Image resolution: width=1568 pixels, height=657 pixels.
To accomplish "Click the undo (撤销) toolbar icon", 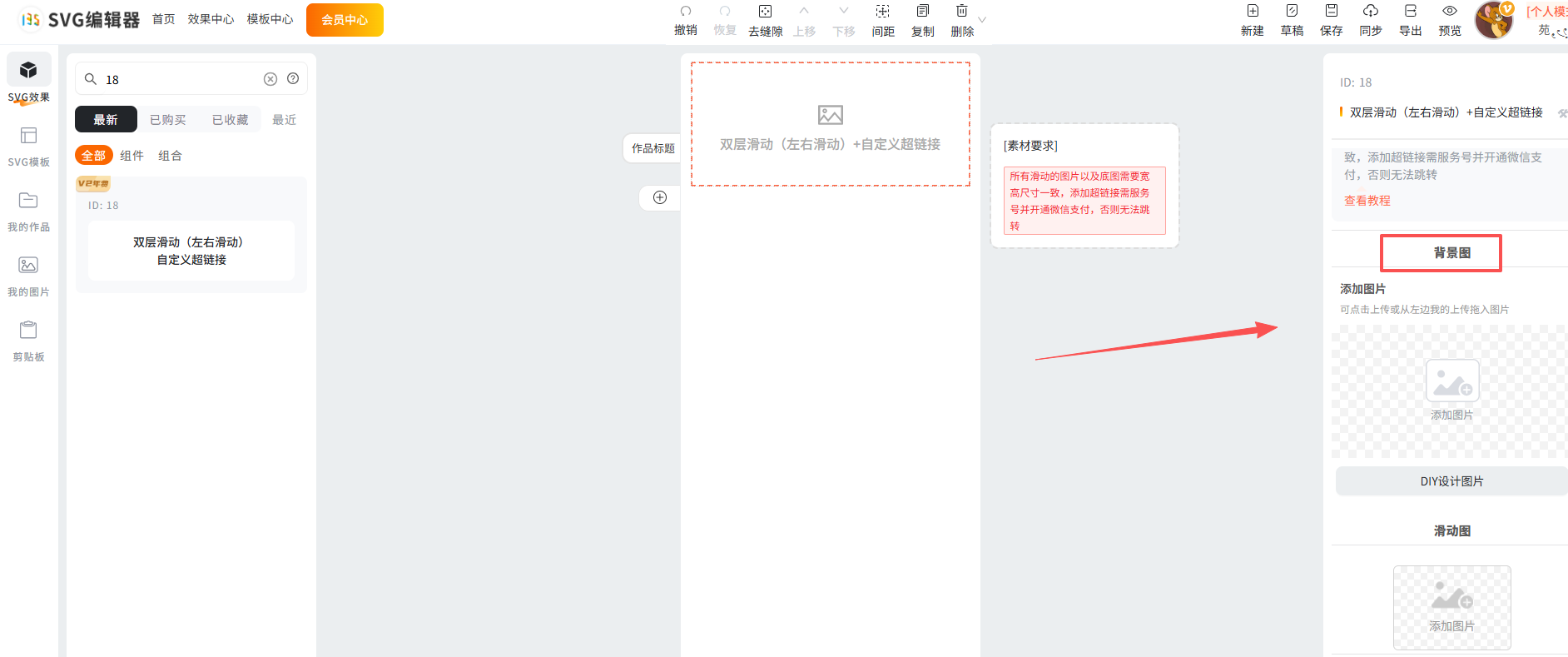I will click(685, 12).
